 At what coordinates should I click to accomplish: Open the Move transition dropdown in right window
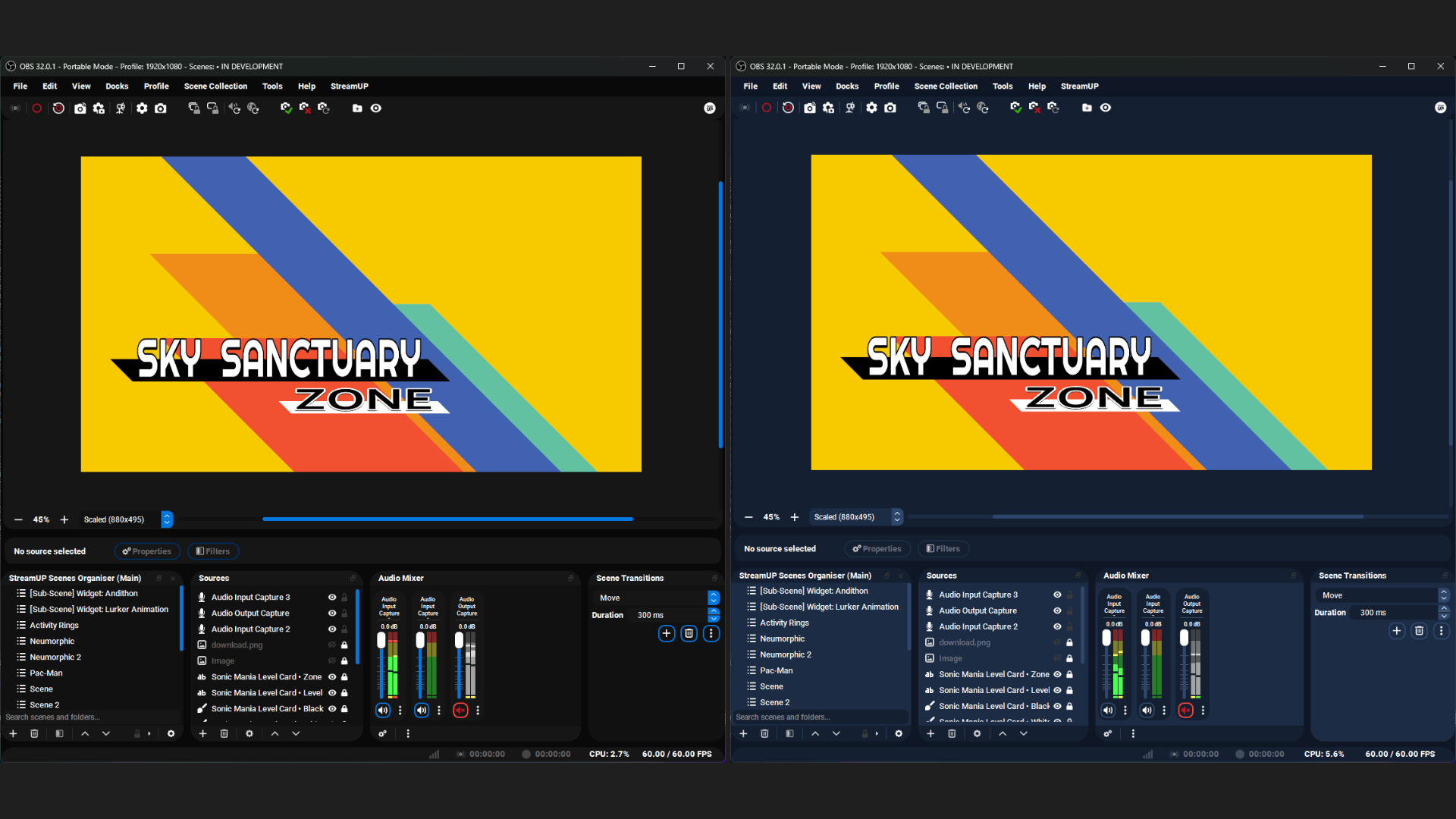1382,596
